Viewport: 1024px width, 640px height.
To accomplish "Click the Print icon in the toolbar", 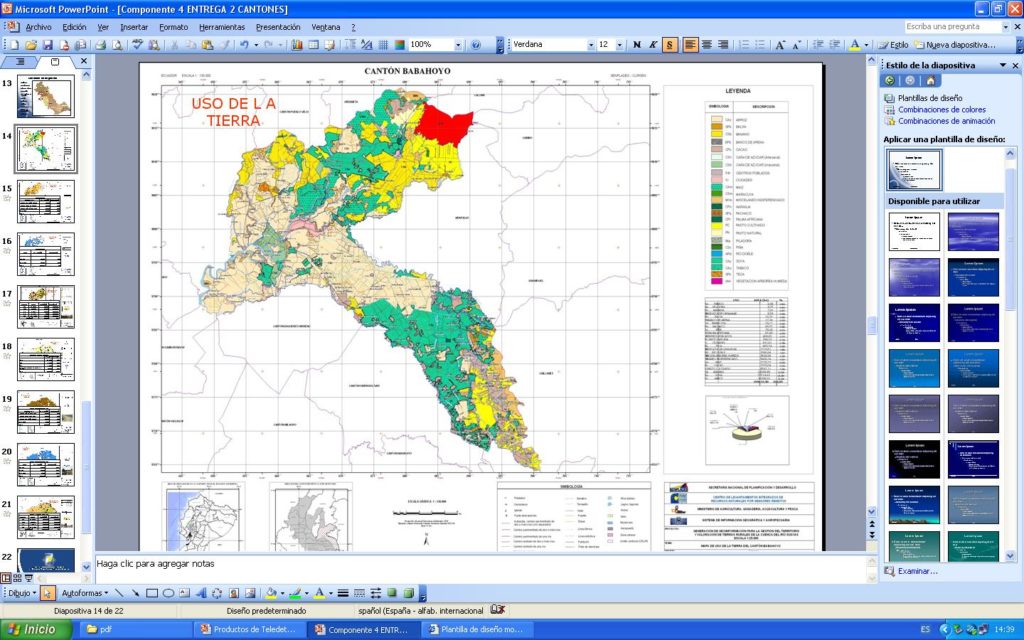I will (x=100, y=45).
